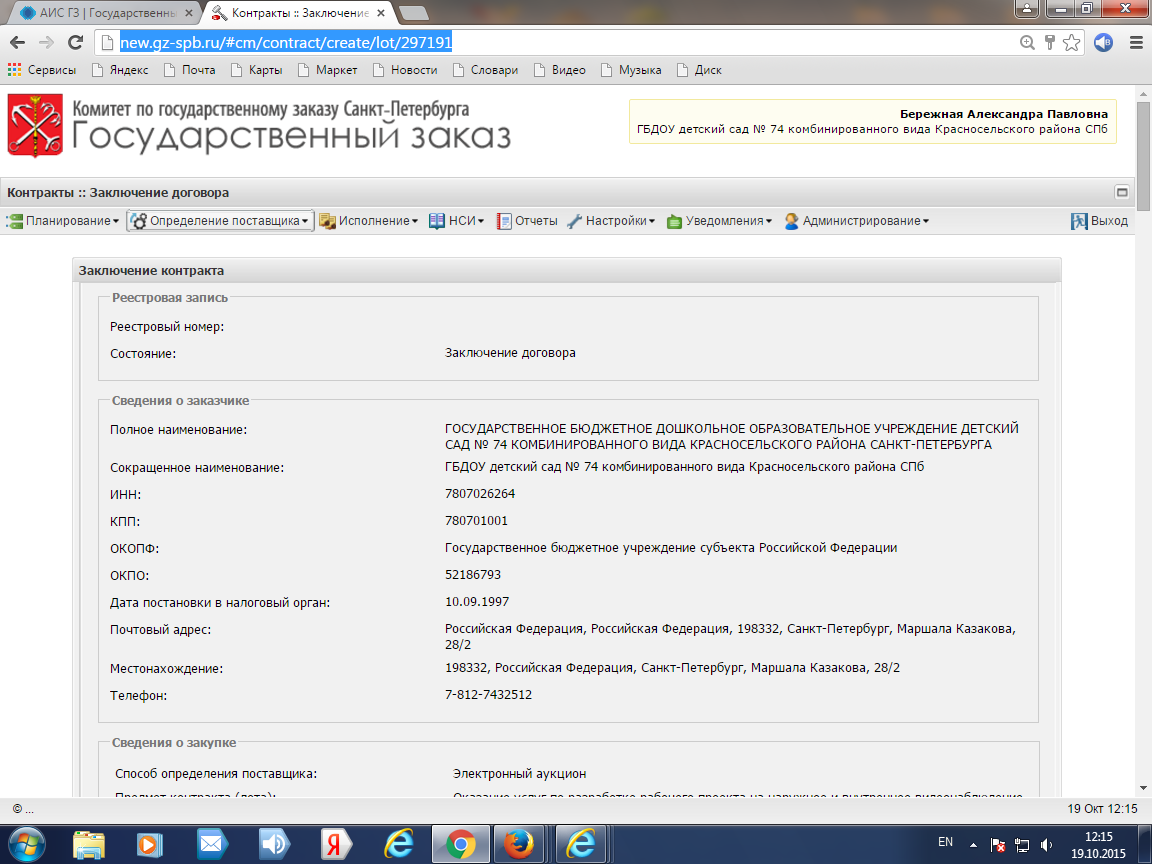Screen dimensions: 1152x864
Task: Open Уведомления notifications dropdown
Action: click(x=719, y=221)
